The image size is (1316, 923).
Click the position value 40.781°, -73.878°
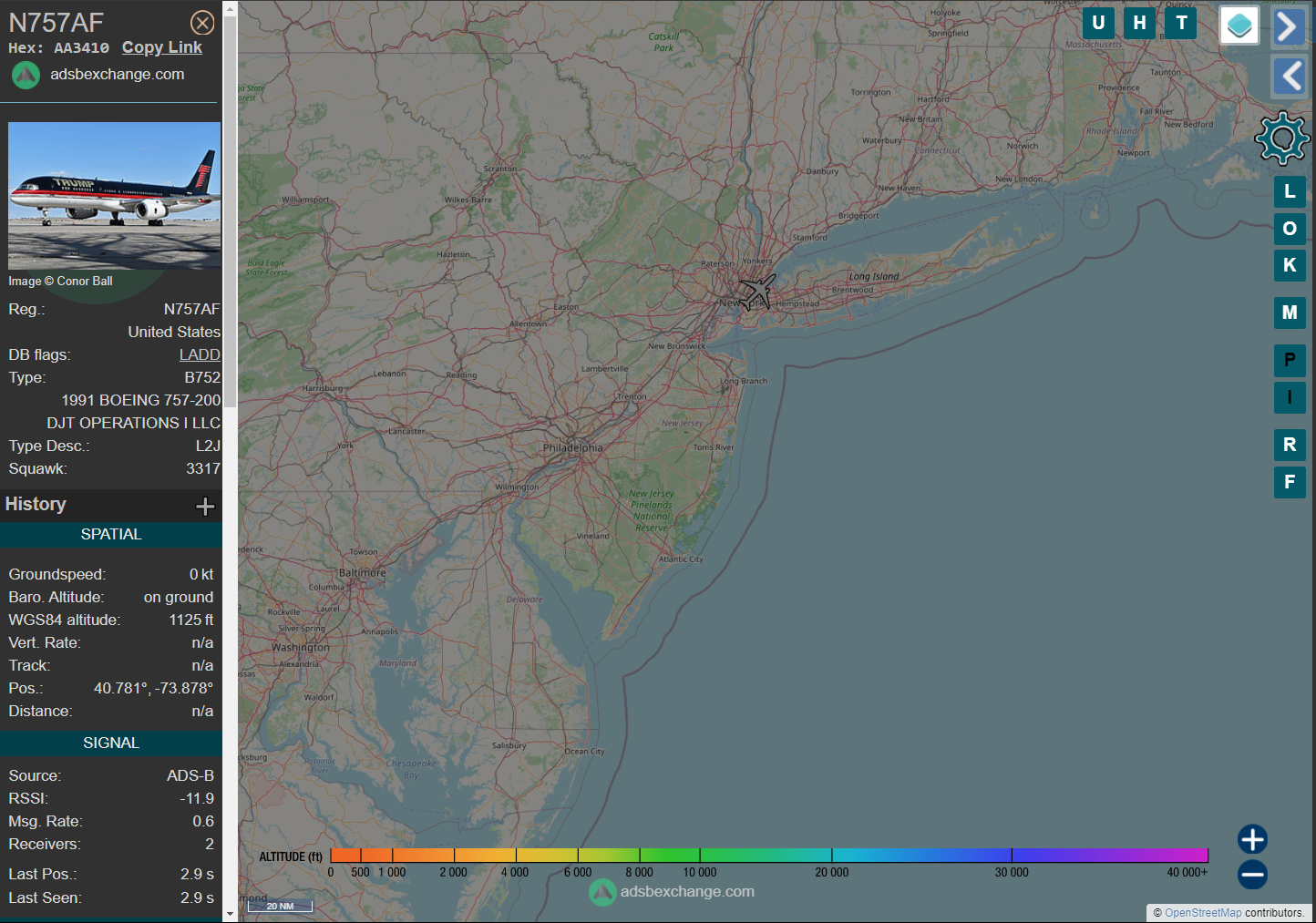pyautogui.click(x=153, y=688)
